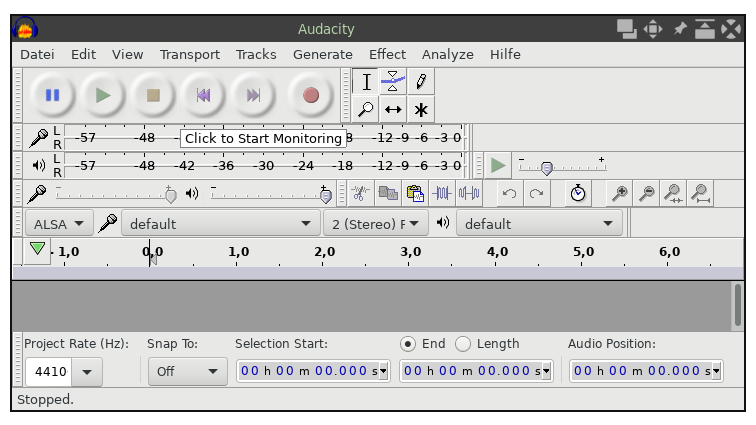The width and height of the screenshot is (756, 425).
Task: Open the playback device default dropdown
Action: [x=539, y=224]
